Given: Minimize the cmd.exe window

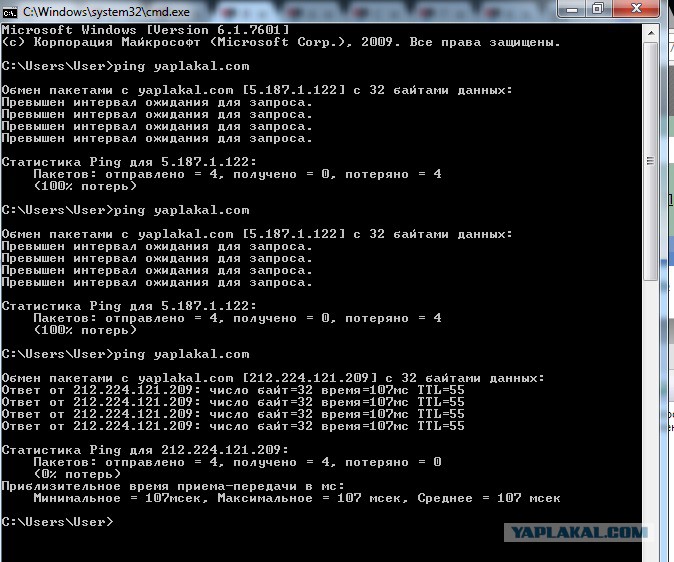Looking at the screenshot, I should click(x=572, y=9).
